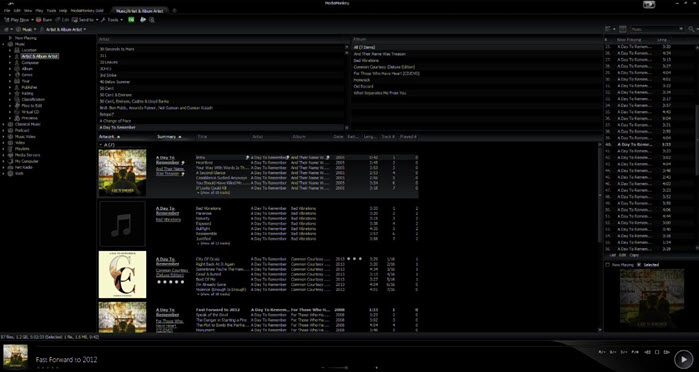Click the magnifier icon beside the search box
699x372 pixels.
click(x=691, y=29)
